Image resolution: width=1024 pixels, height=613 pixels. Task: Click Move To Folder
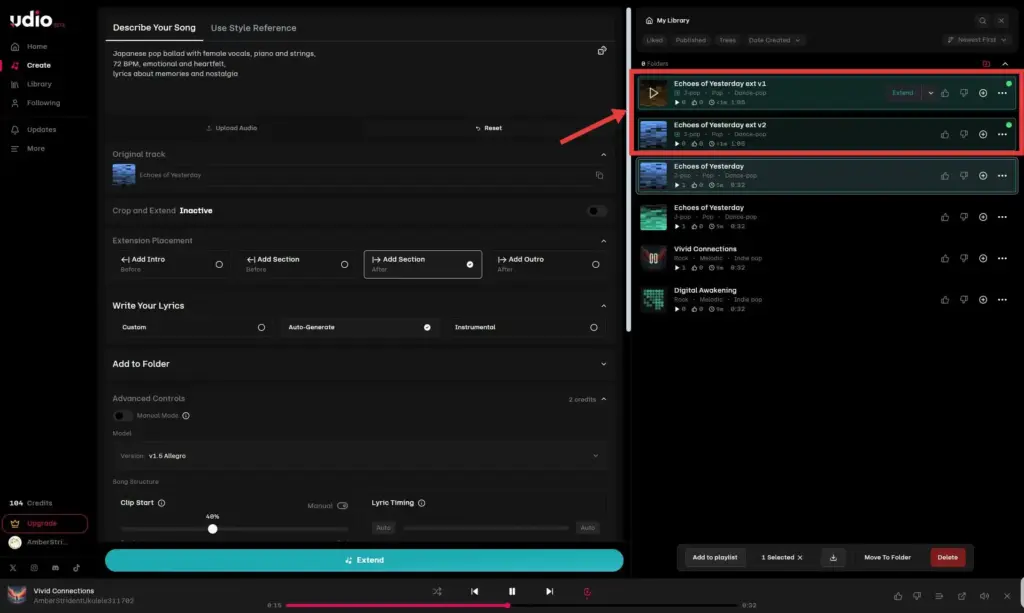(887, 558)
